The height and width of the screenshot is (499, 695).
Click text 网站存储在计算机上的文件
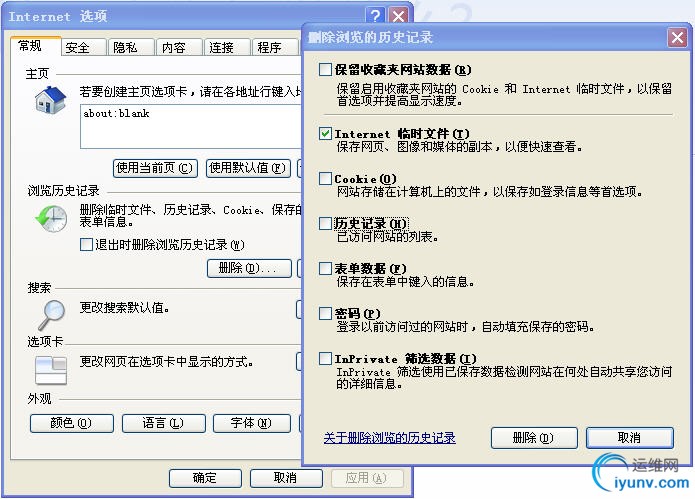pos(408,191)
